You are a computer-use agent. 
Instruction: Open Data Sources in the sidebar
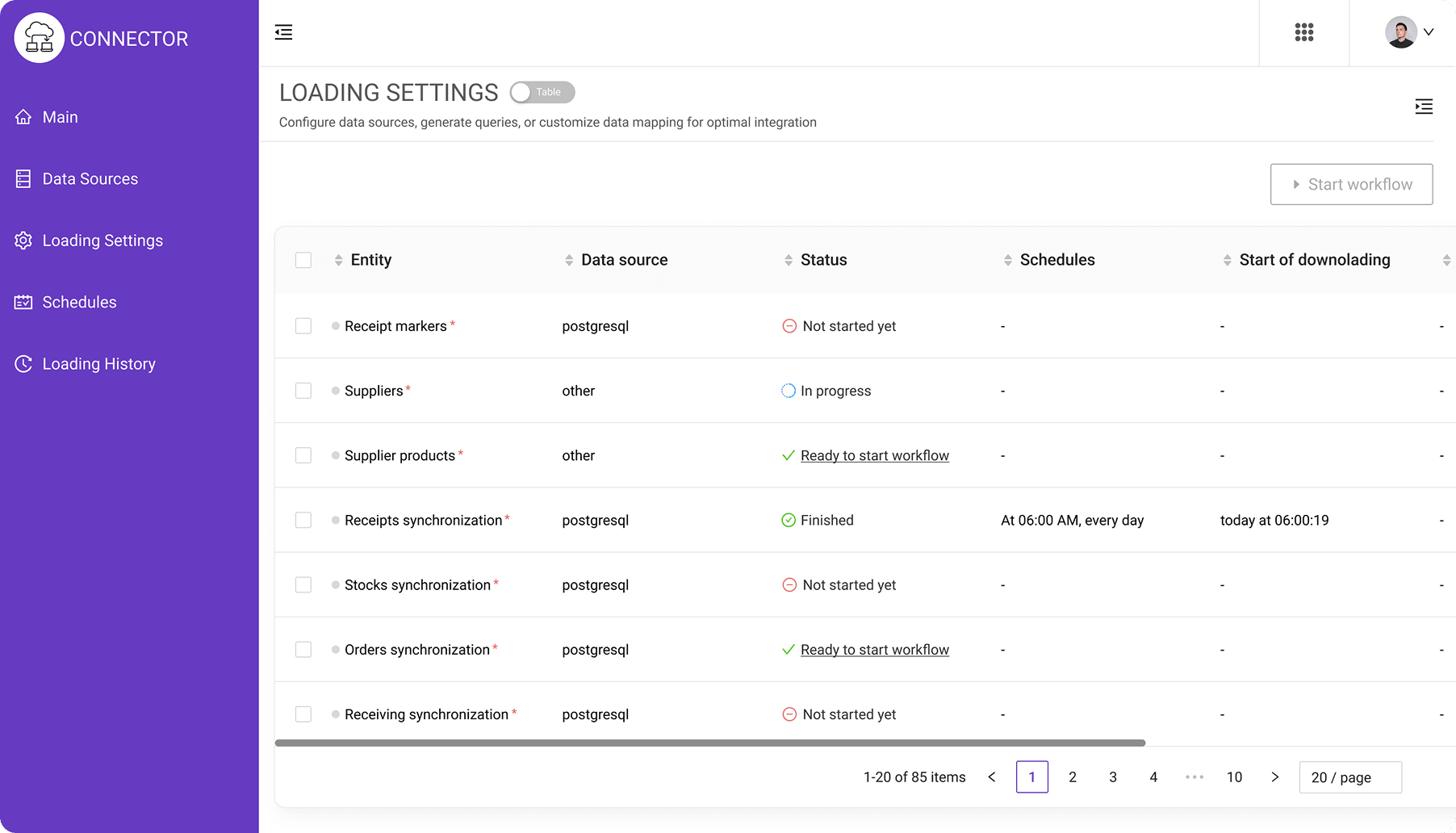click(x=90, y=179)
